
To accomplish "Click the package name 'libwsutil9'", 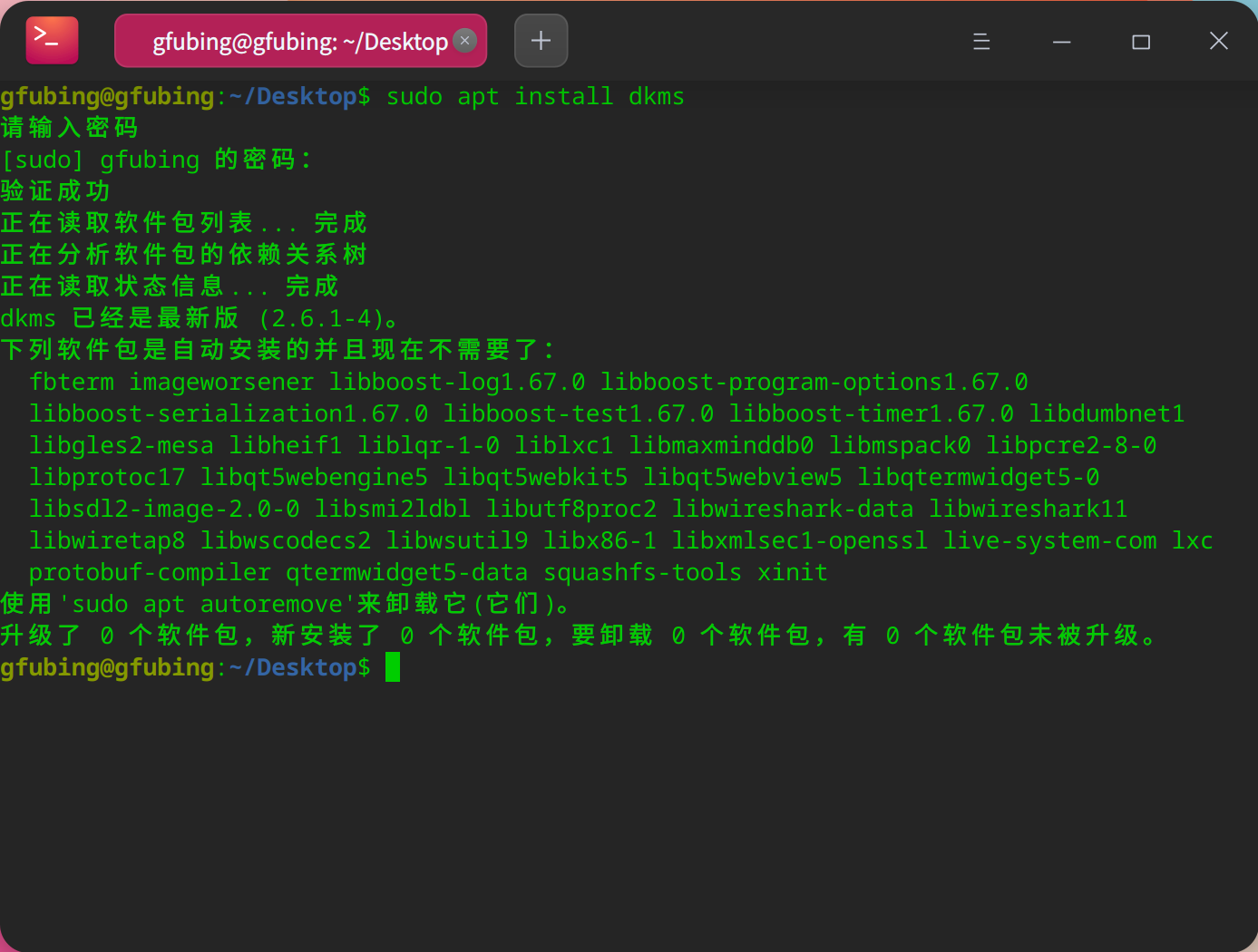I will click(x=457, y=540).
